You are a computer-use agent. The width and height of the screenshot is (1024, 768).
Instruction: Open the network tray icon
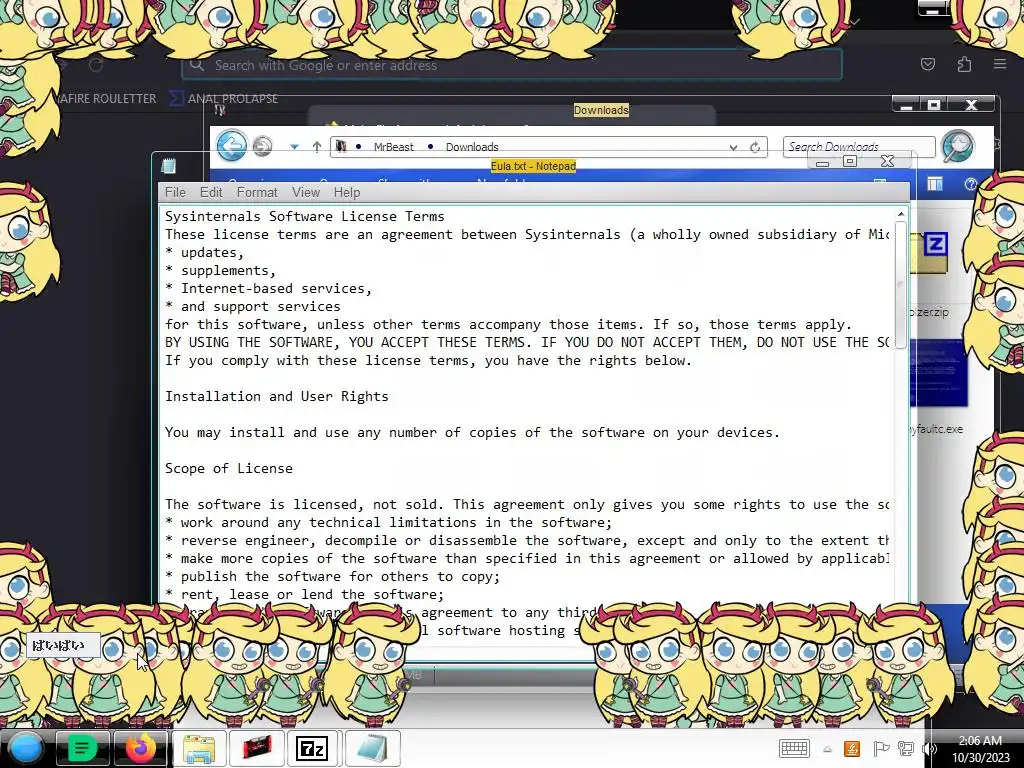point(906,748)
